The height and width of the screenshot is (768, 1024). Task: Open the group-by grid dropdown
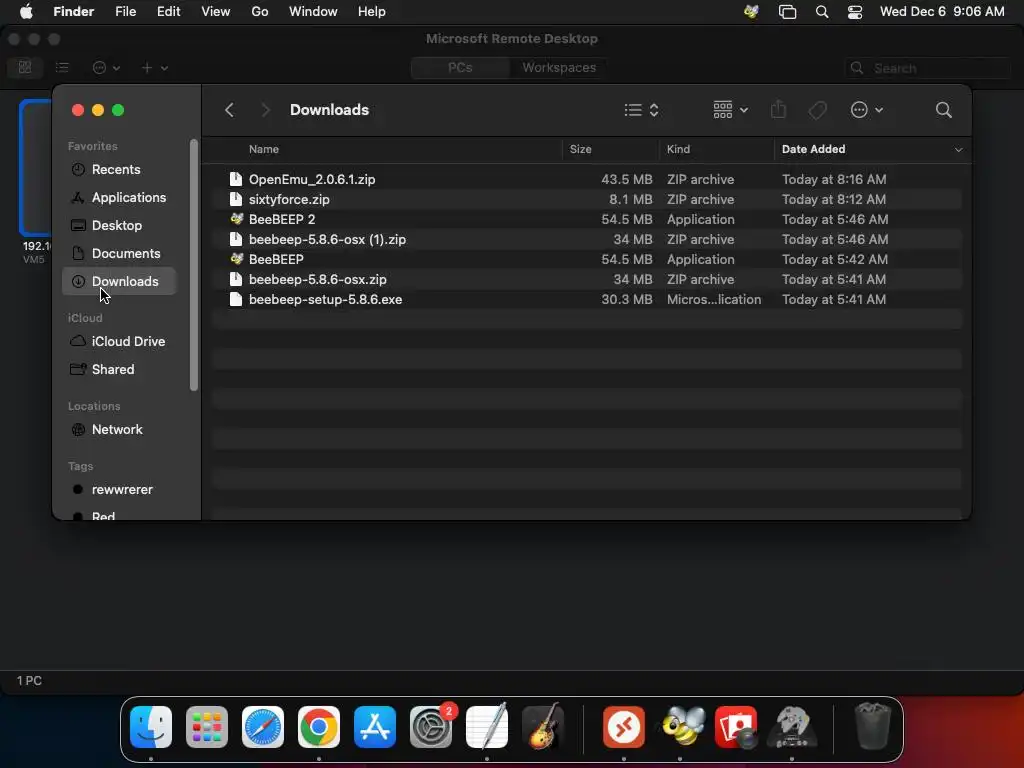click(730, 110)
